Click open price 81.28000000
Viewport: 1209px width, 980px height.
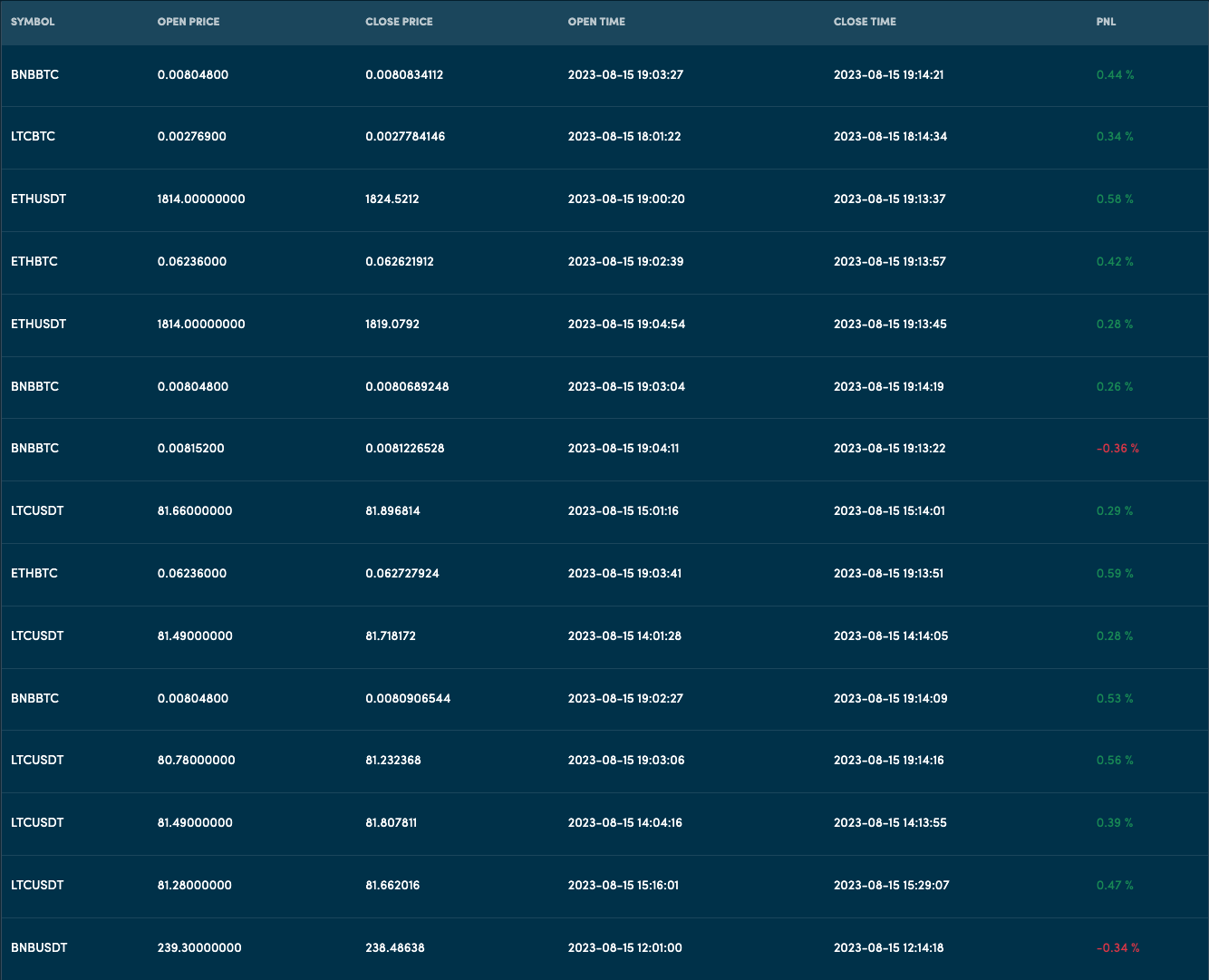tap(195, 886)
